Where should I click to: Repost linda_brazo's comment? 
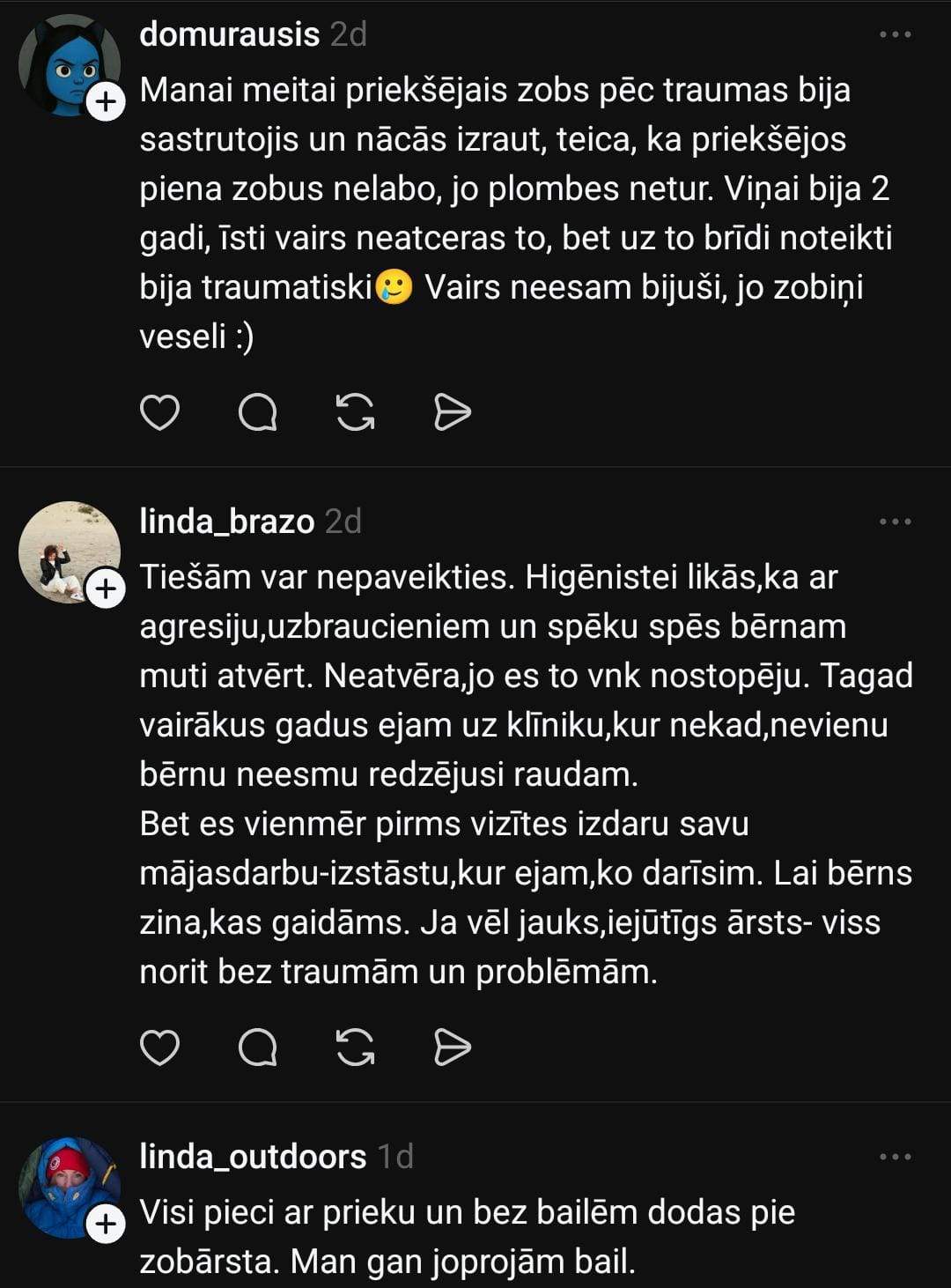pos(355,1047)
